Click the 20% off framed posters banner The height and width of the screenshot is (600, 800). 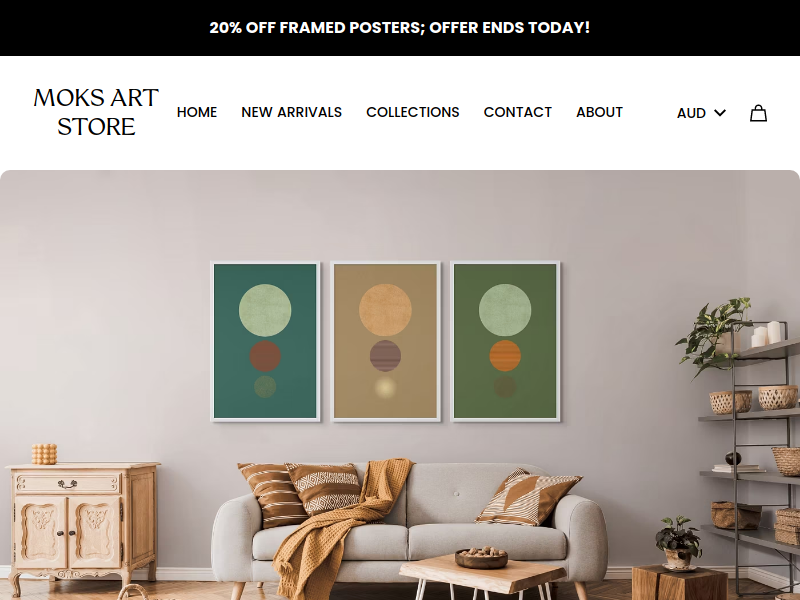(x=399, y=28)
